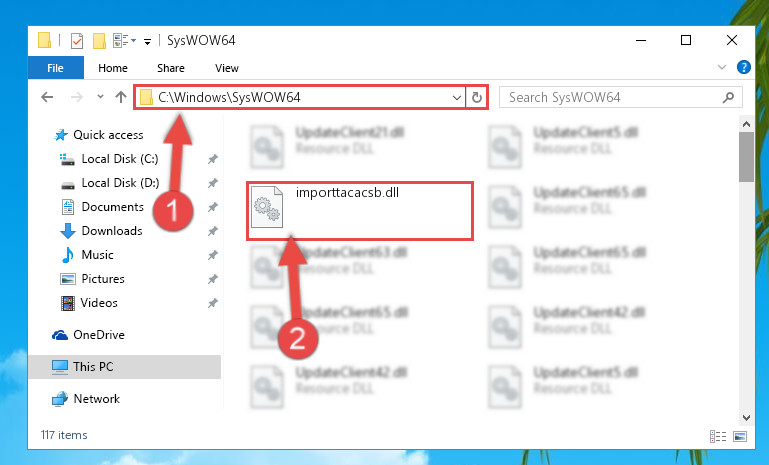Image resolution: width=769 pixels, height=465 pixels.
Task: Expand the address bar history dropdown
Action: click(457, 98)
